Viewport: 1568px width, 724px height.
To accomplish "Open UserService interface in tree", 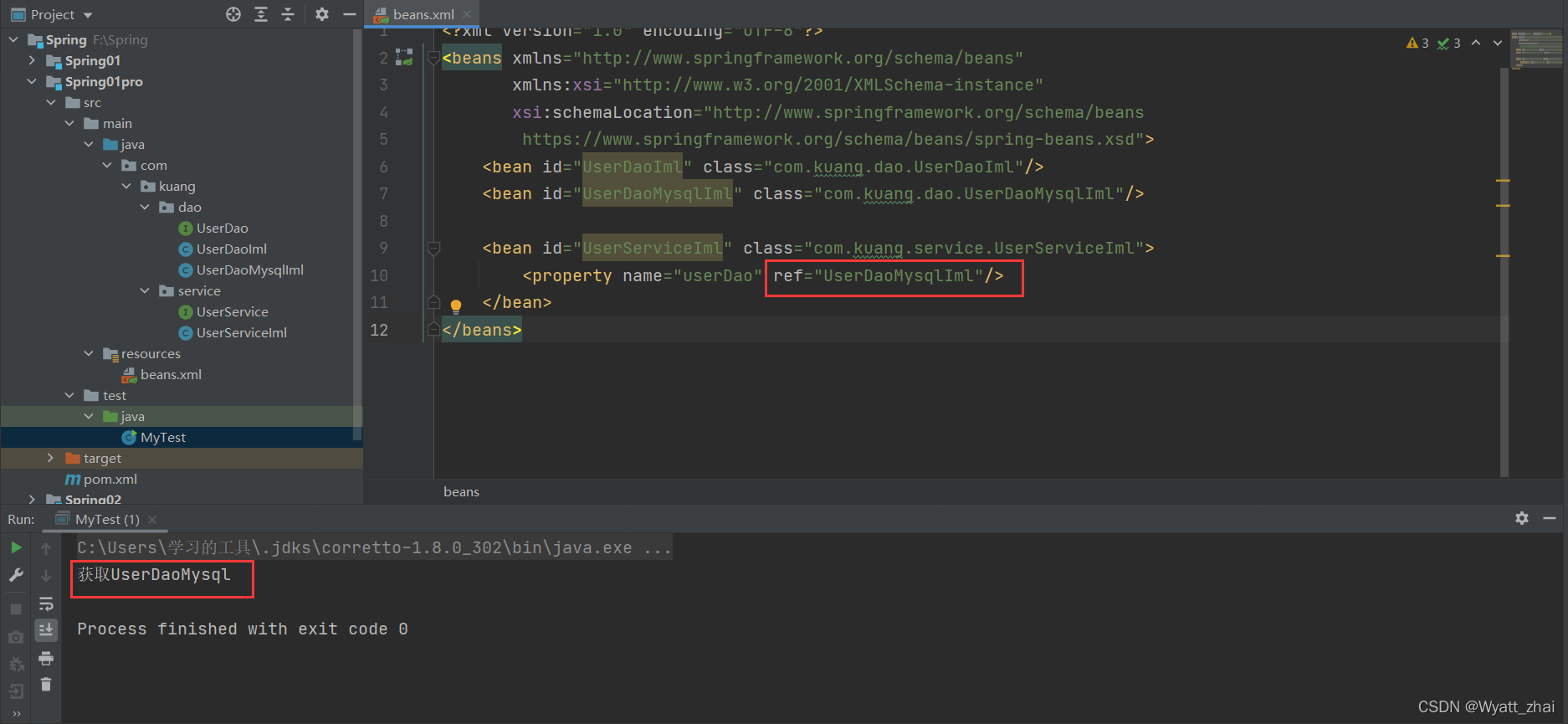I will (x=233, y=311).
